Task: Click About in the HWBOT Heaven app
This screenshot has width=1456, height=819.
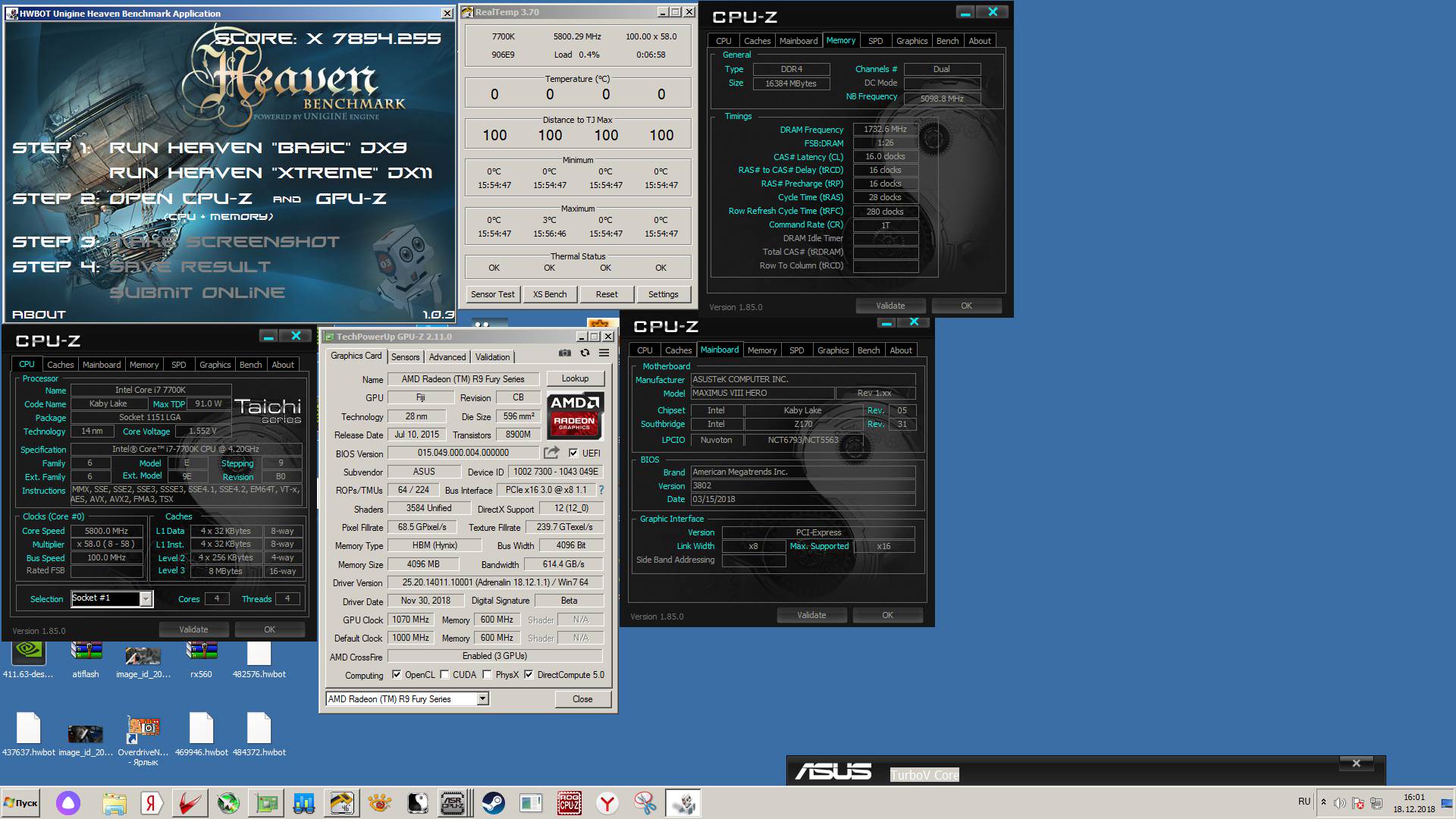Action: click(39, 315)
